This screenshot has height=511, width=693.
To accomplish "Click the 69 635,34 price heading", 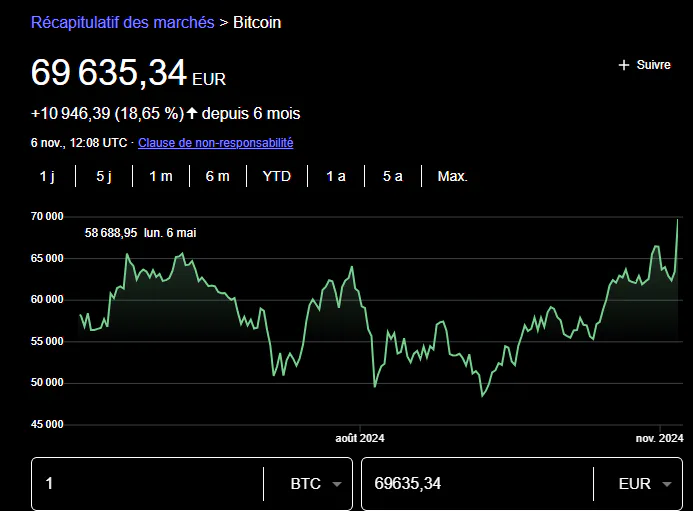I will [x=109, y=72].
